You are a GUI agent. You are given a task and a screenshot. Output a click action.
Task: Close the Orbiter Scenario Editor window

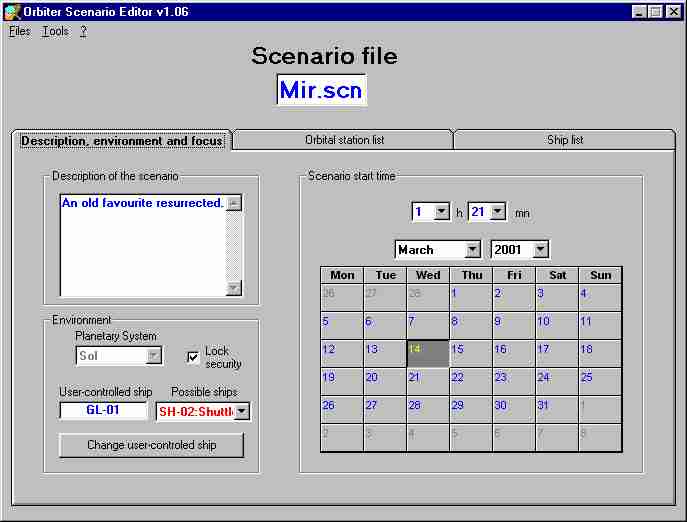pos(673,12)
